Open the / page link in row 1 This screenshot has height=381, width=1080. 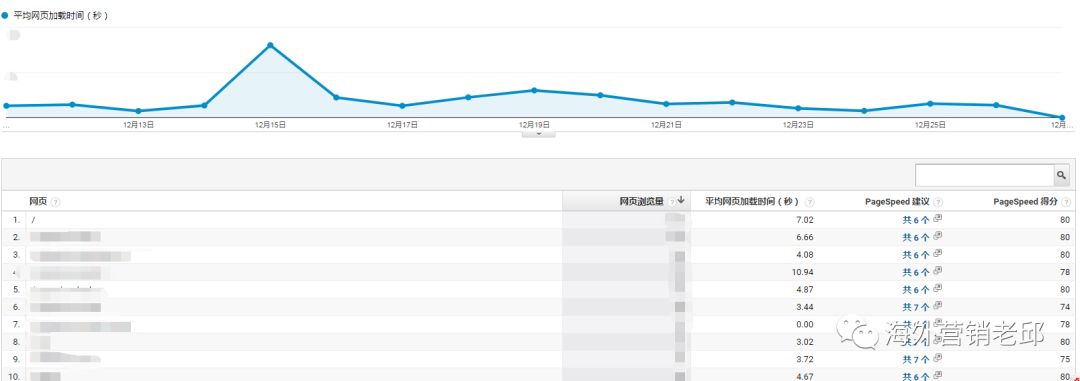pyautogui.click(x=32, y=220)
